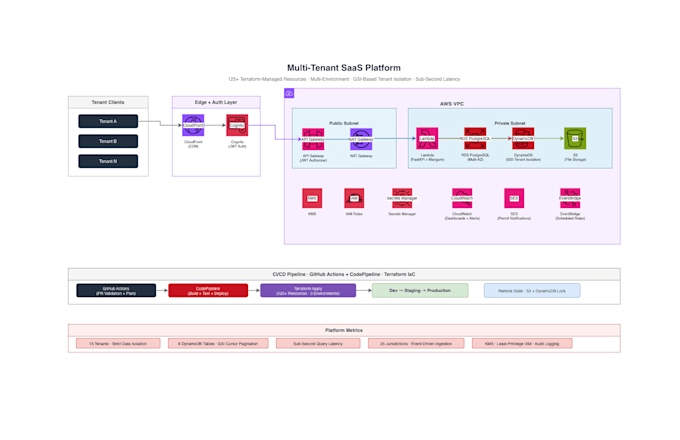The image size is (680, 440).
Task: Select the IAM Roles icon
Action: click(354, 198)
